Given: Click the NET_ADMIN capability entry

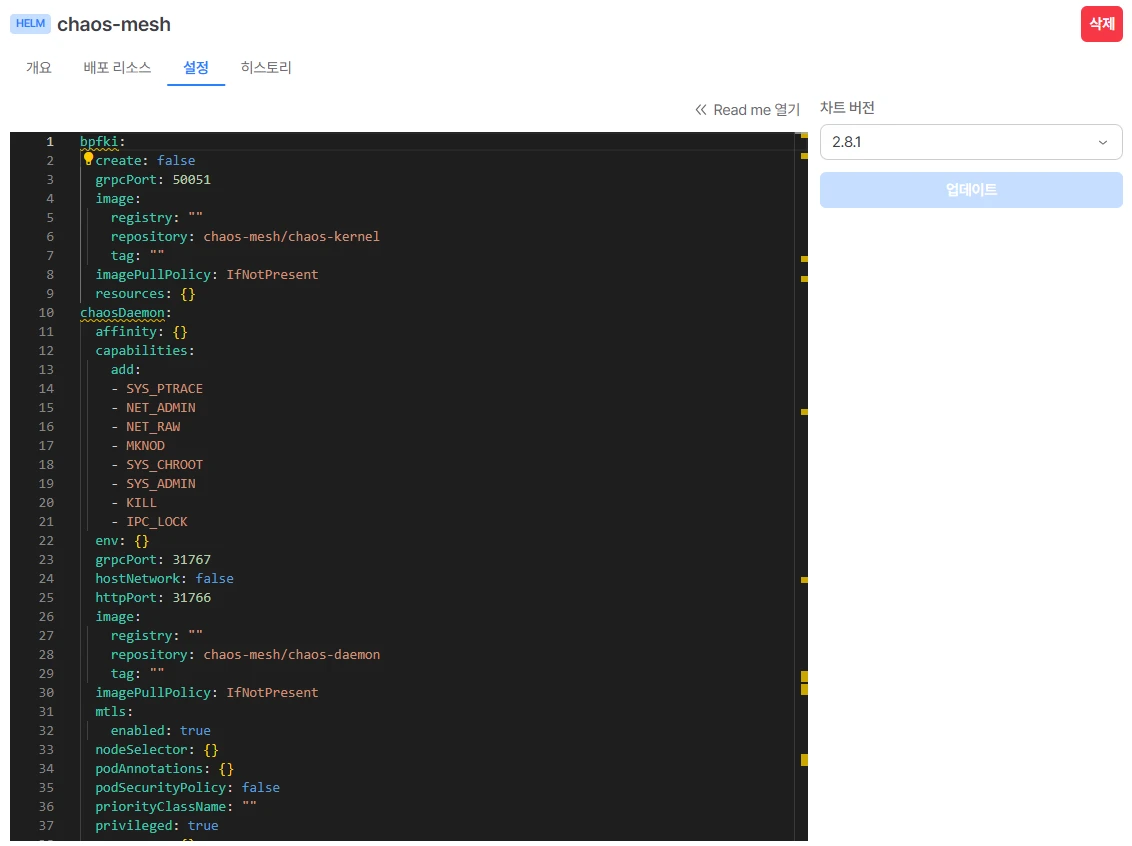Looking at the screenshot, I should pos(161,407).
